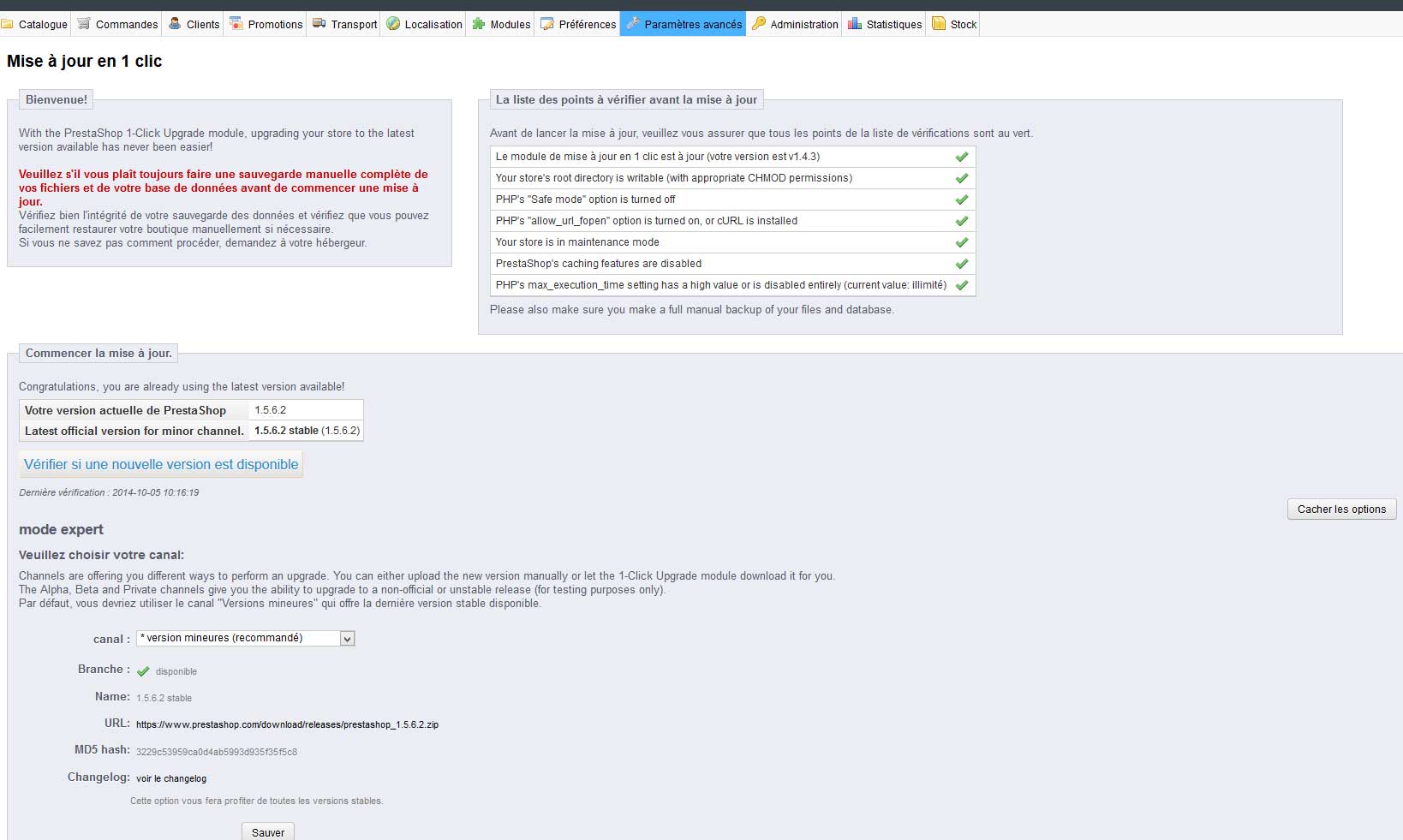Click the Statistiques bar chart icon
This screenshot has width=1403, height=840.
[x=855, y=24]
